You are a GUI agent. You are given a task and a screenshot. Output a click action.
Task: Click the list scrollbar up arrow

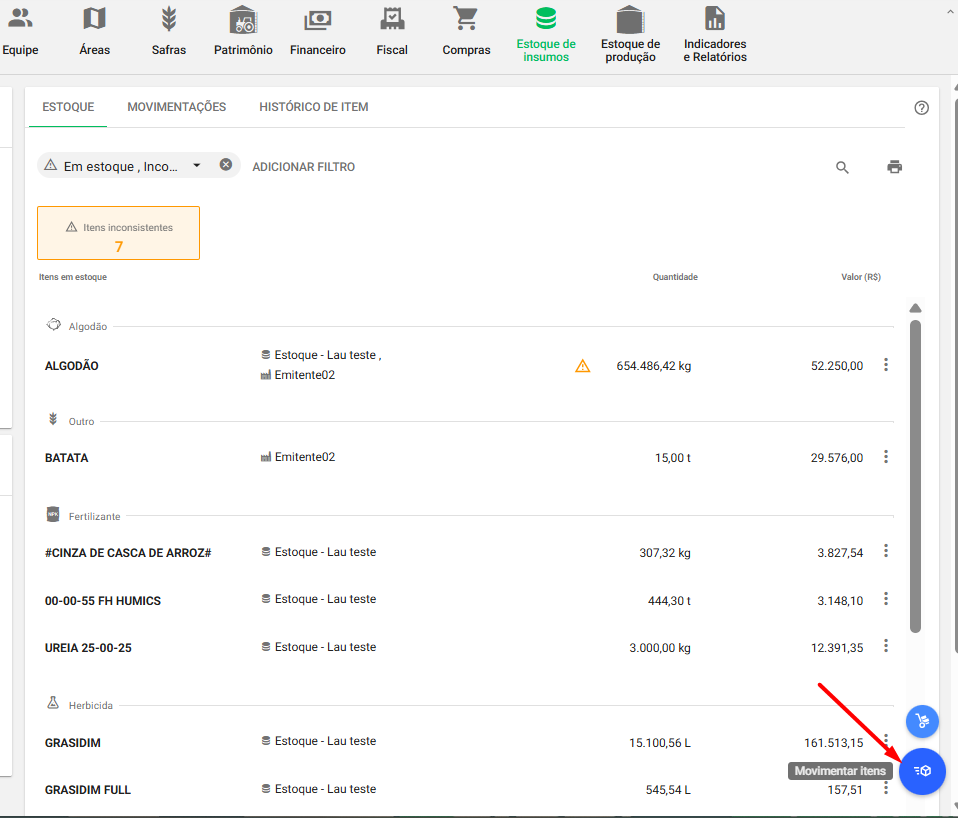tap(915, 308)
